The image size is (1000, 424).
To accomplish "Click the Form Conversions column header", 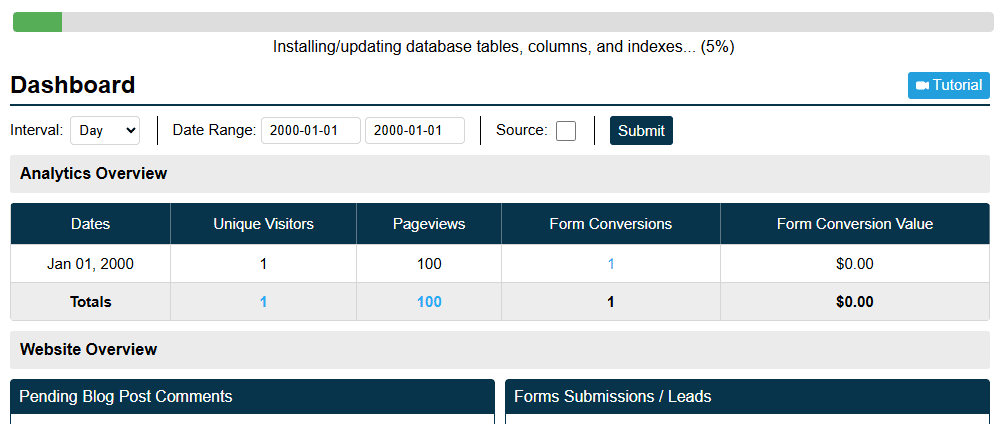I will pos(611,224).
